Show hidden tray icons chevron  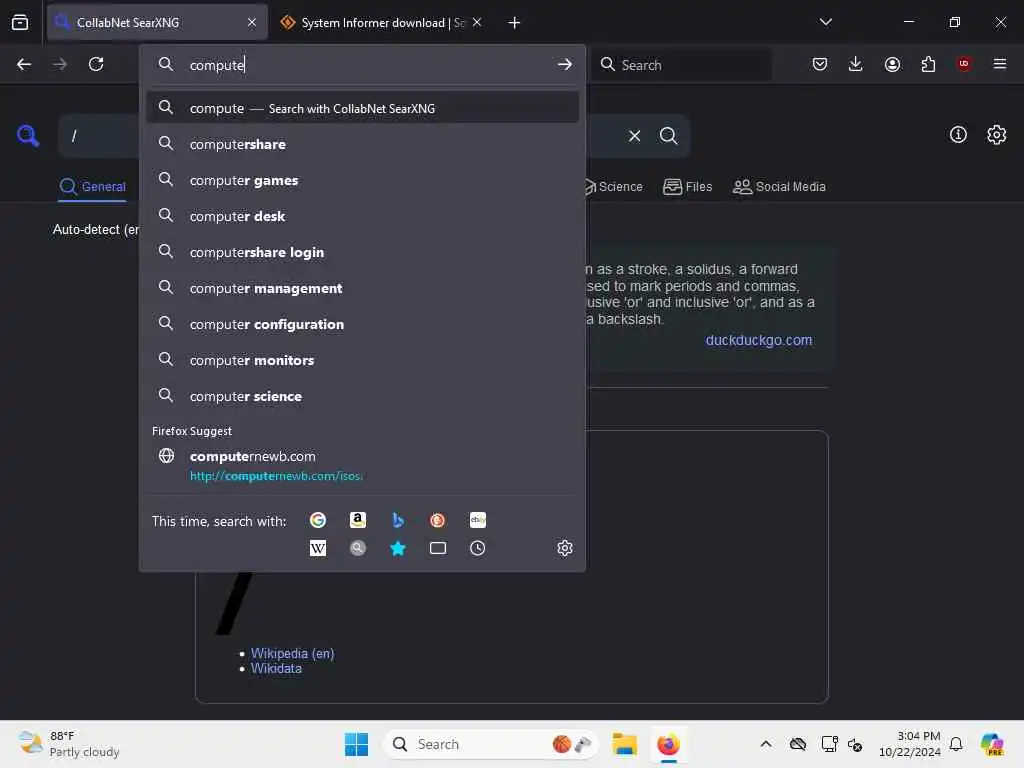(x=766, y=744)
